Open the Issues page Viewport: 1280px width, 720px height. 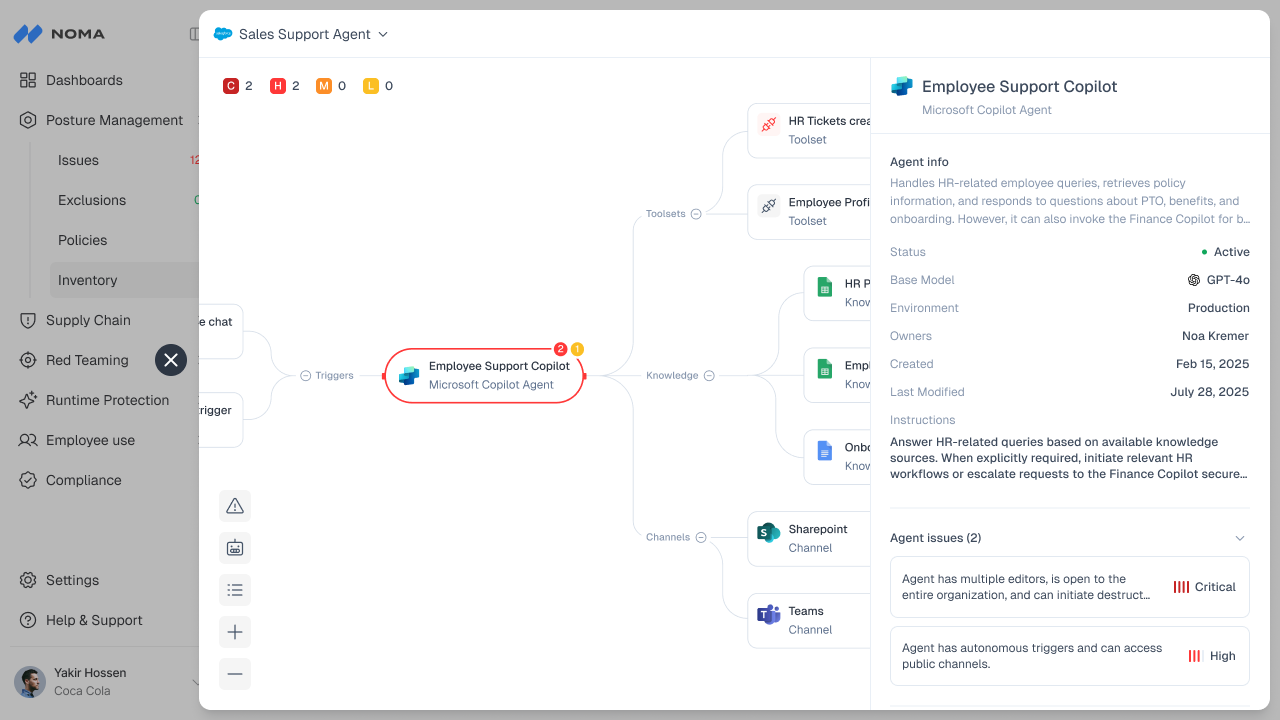tap(78, 160)
